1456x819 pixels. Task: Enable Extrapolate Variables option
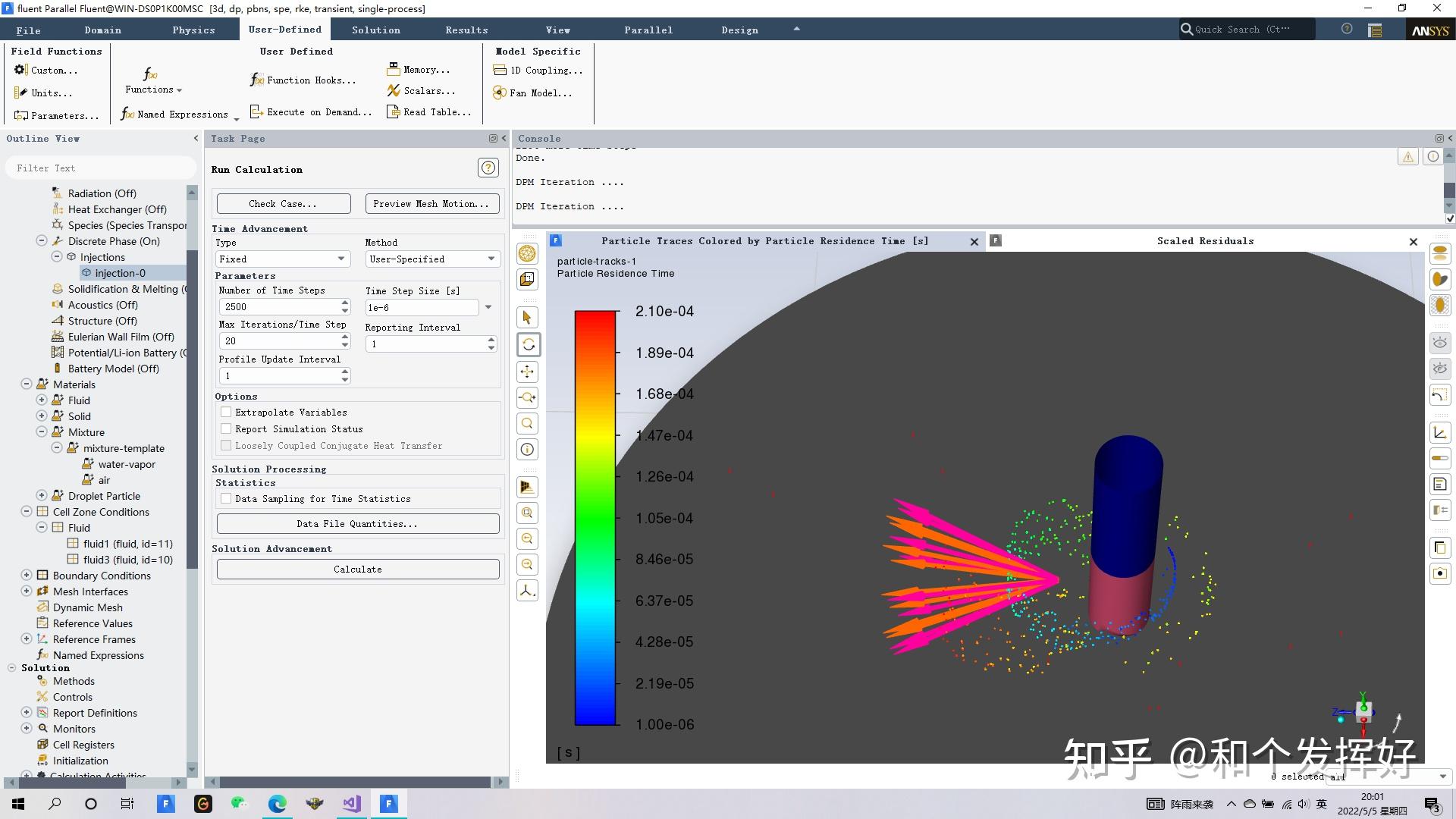point(226,413)
